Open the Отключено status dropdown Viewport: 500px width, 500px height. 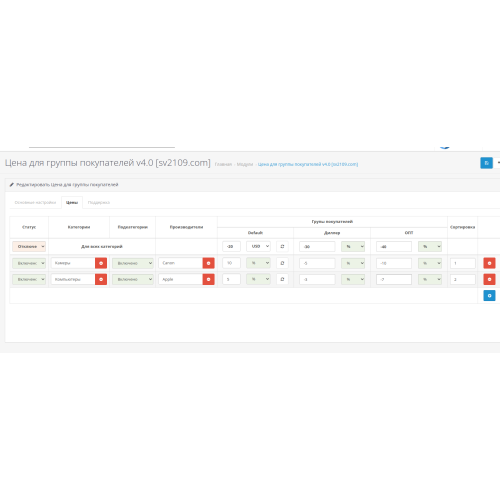coord(29,246)
